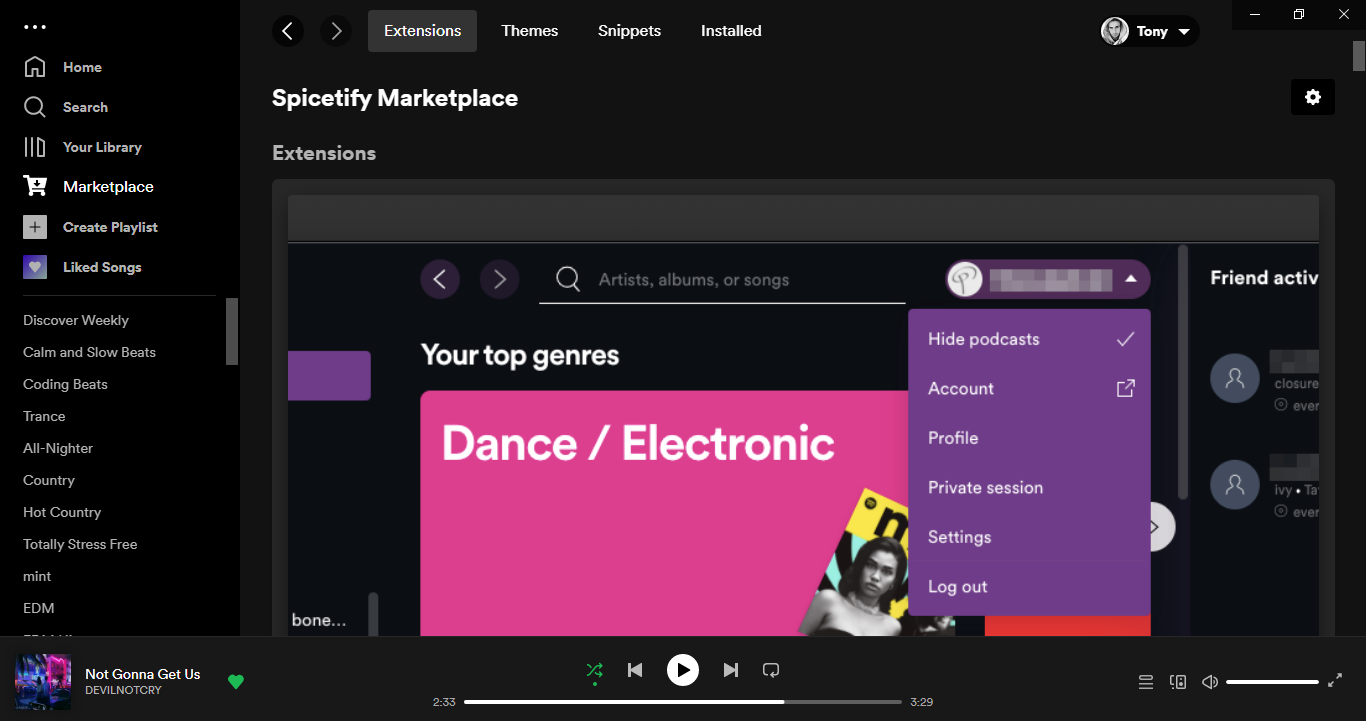Screen dimensions: 1366x721
Task: Adjust the volume slider
Action: point(1272,682)
